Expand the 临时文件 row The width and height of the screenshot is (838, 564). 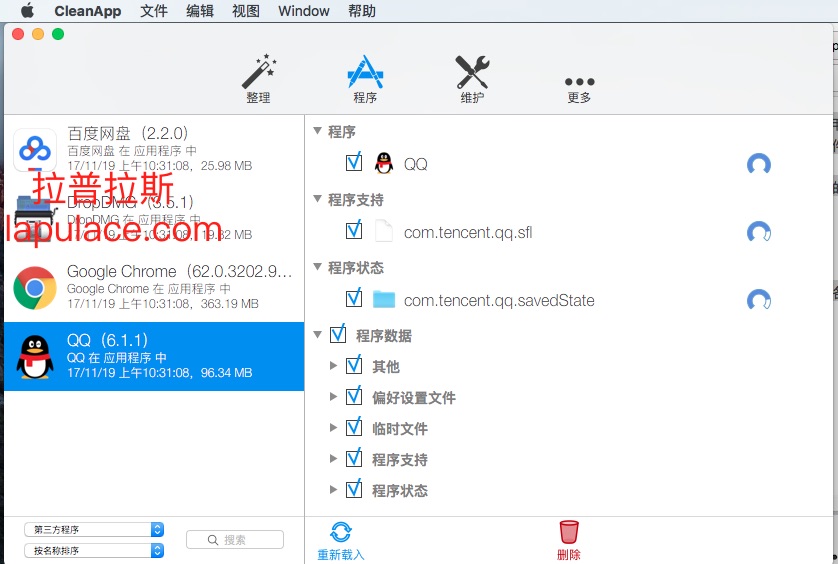[333, 428]
